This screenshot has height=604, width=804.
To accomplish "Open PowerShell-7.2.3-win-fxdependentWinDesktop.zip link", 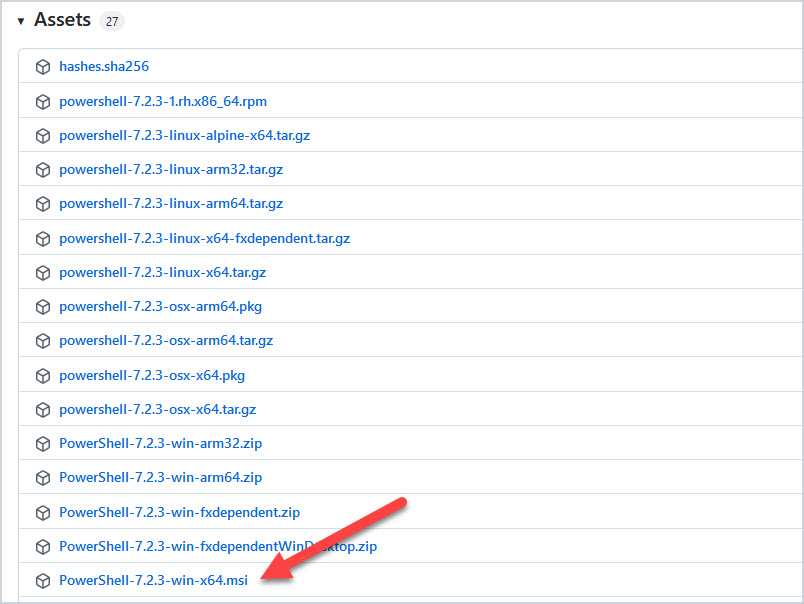I will [x=218, y=547].
